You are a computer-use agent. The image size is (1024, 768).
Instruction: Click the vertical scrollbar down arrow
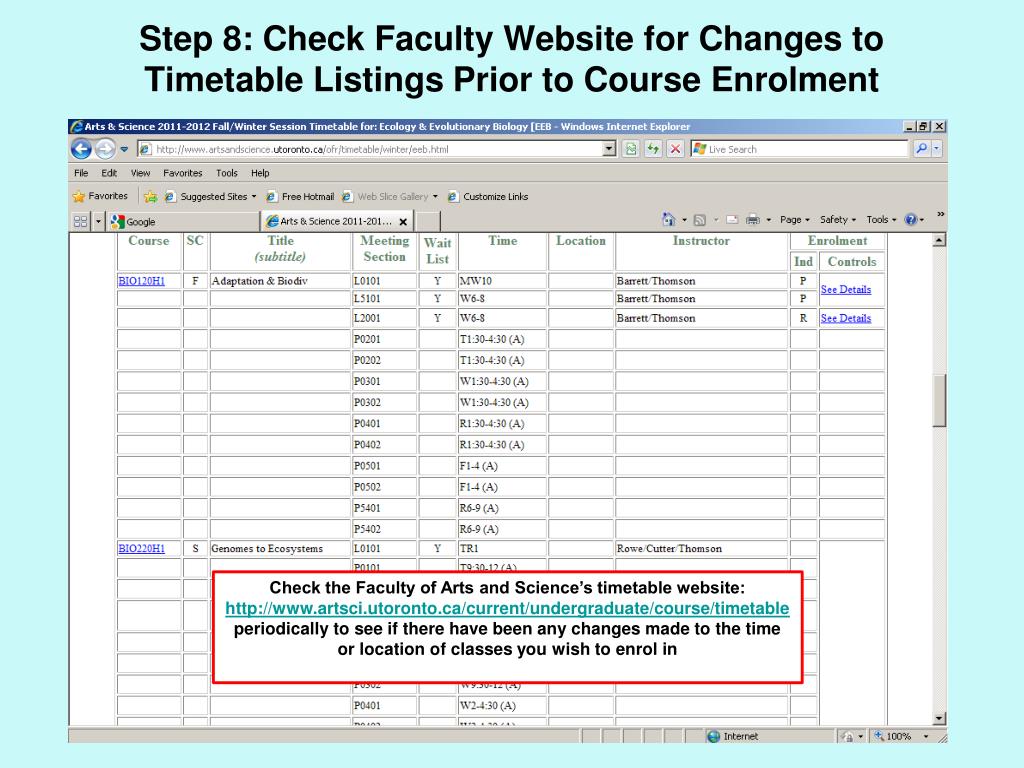(x=939, y=718)
